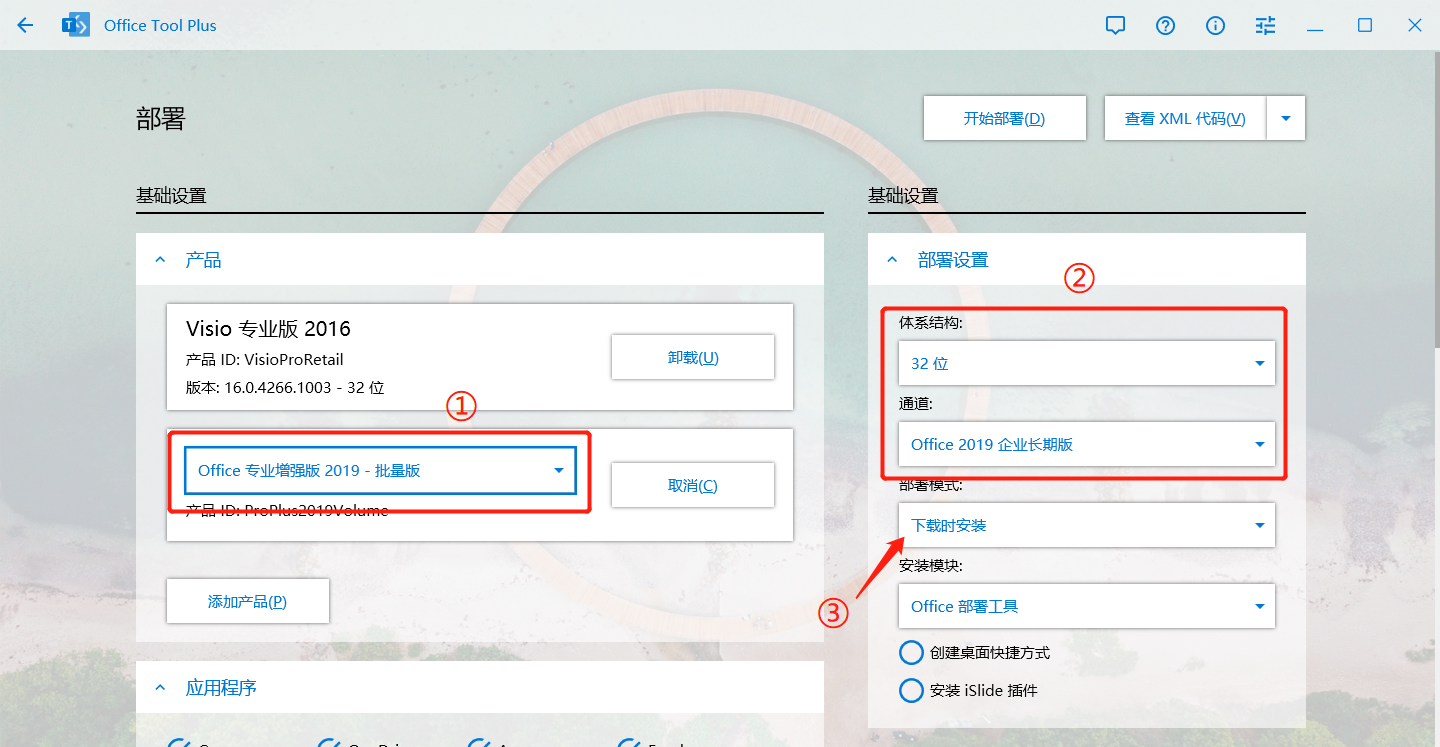
Task: Open the feedback chat bubble icon
Action: tap(1115, 26)
